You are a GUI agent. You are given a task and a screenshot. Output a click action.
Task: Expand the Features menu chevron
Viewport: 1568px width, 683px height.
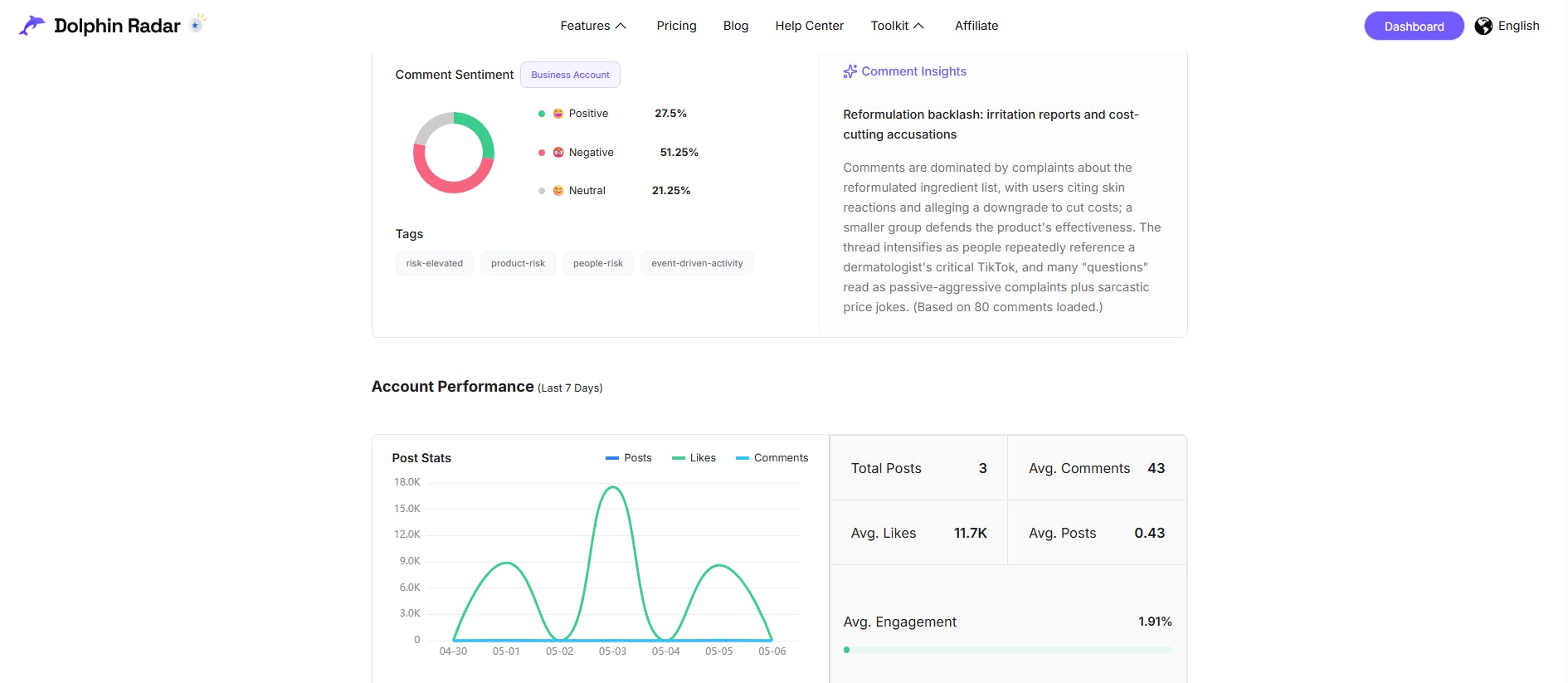(621, 27)
